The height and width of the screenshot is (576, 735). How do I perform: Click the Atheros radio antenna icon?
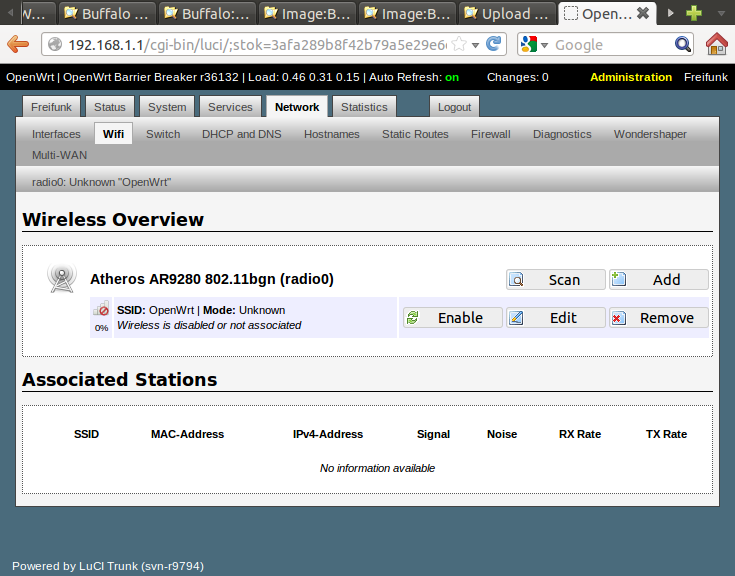[x=61, y=280]
